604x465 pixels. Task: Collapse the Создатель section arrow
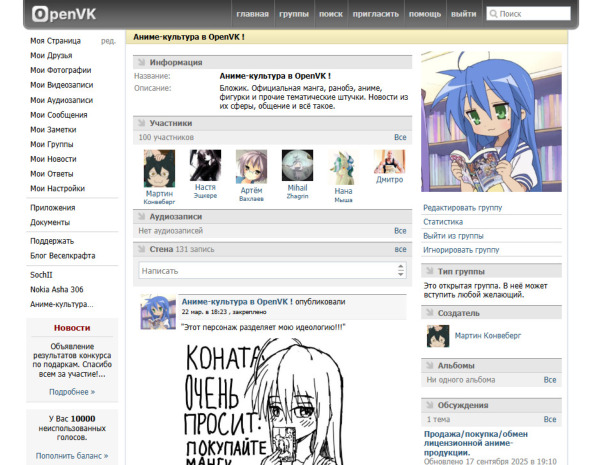[x=430, y=313]
